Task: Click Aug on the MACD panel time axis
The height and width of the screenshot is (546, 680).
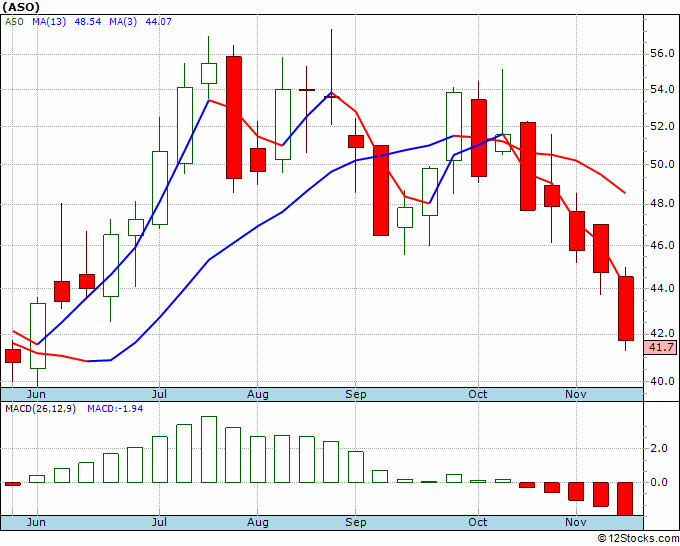Action: pos(258,522)
